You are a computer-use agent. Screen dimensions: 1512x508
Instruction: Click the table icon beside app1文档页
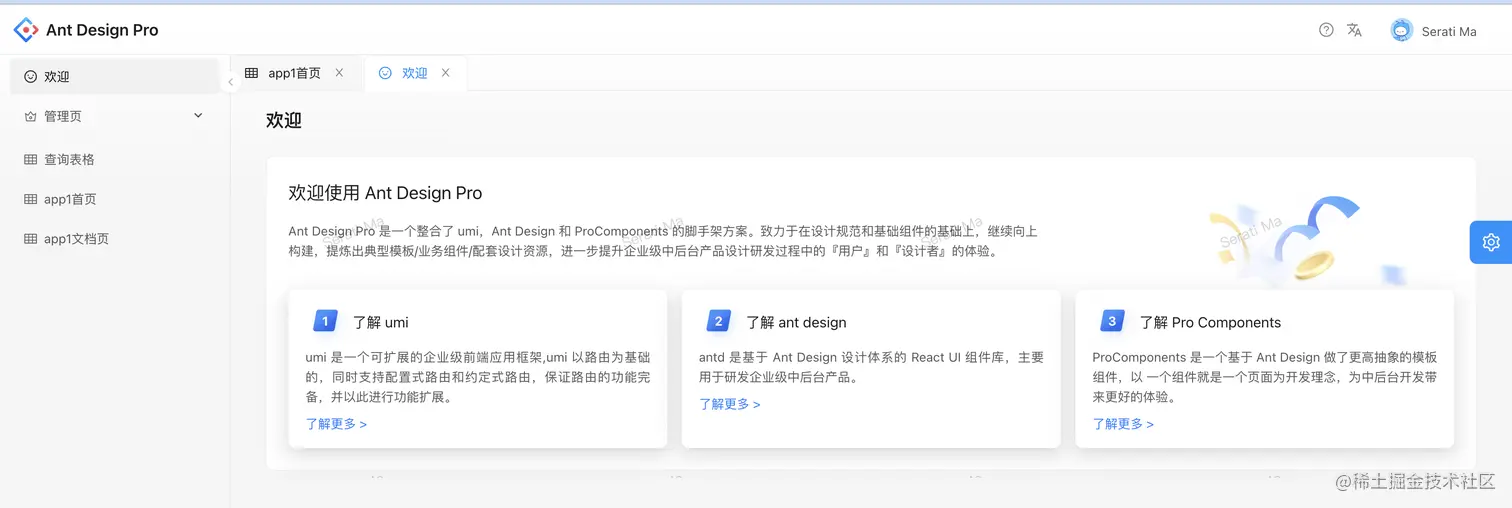[x=31, y=239]
